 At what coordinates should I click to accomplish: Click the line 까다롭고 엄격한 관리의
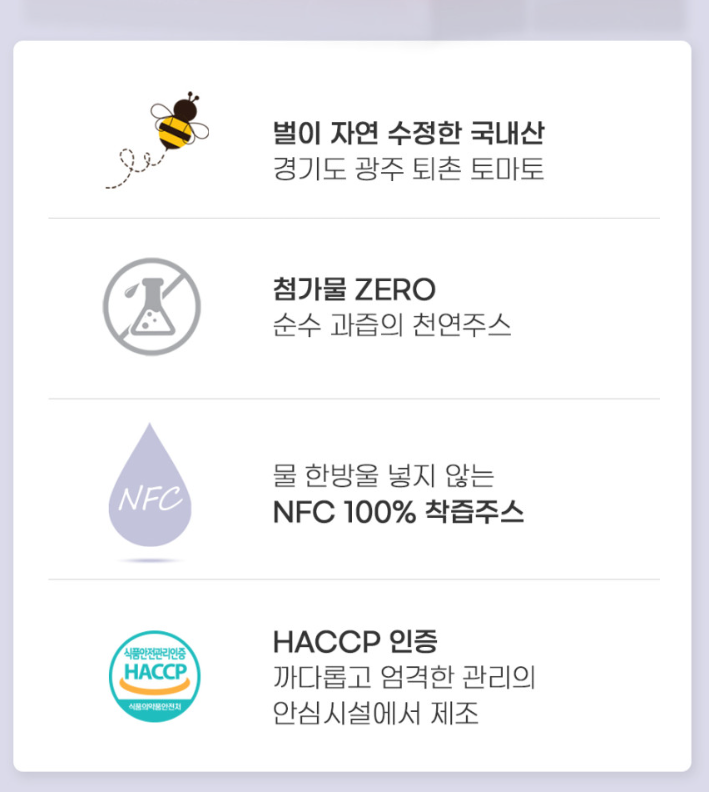point(404,677)
